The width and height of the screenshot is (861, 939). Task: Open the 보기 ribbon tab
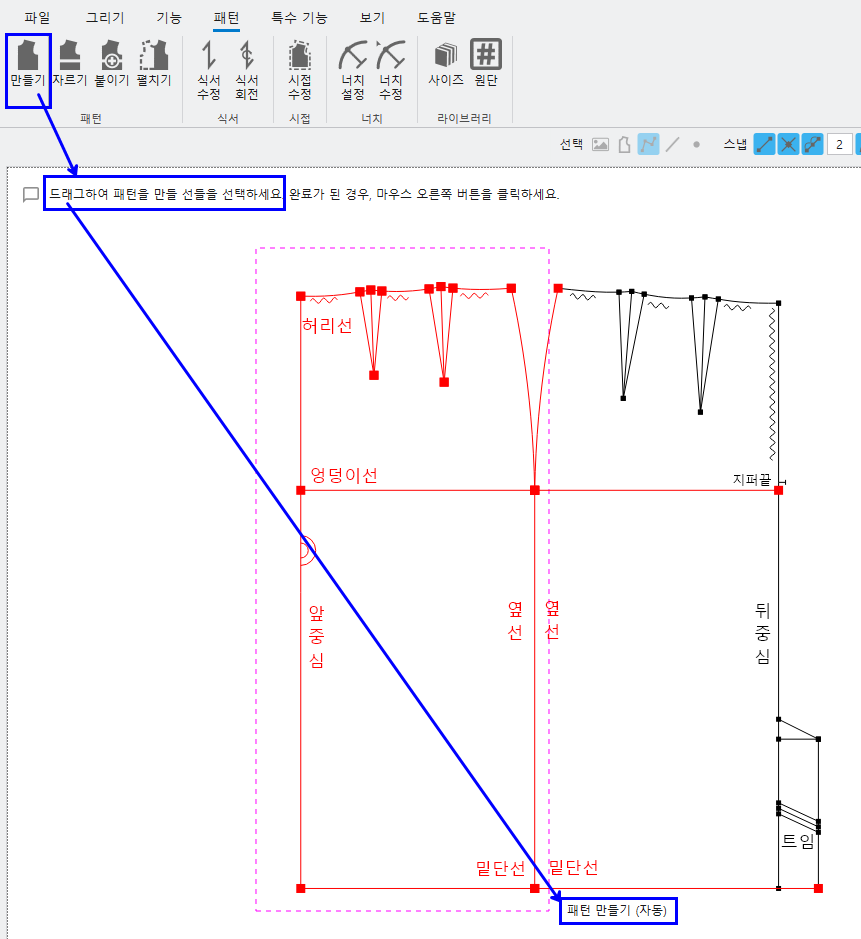tap(372, 18)
